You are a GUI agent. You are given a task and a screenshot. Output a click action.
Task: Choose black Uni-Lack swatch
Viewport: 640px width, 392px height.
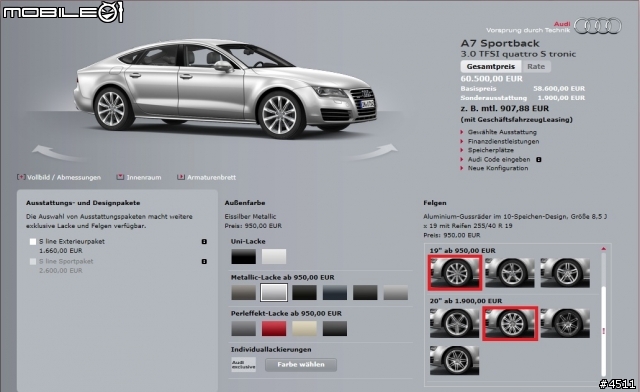[x=243, y=256]
